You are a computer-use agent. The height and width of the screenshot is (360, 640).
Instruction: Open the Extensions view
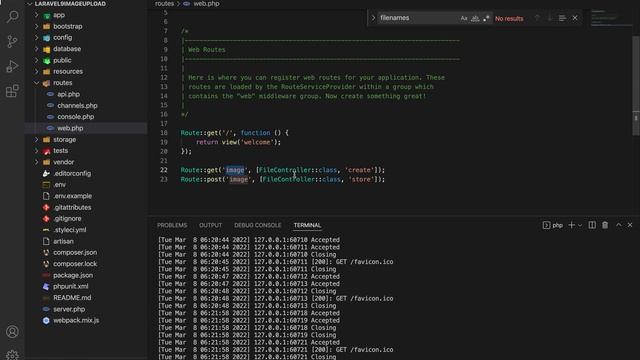[12, 91]
